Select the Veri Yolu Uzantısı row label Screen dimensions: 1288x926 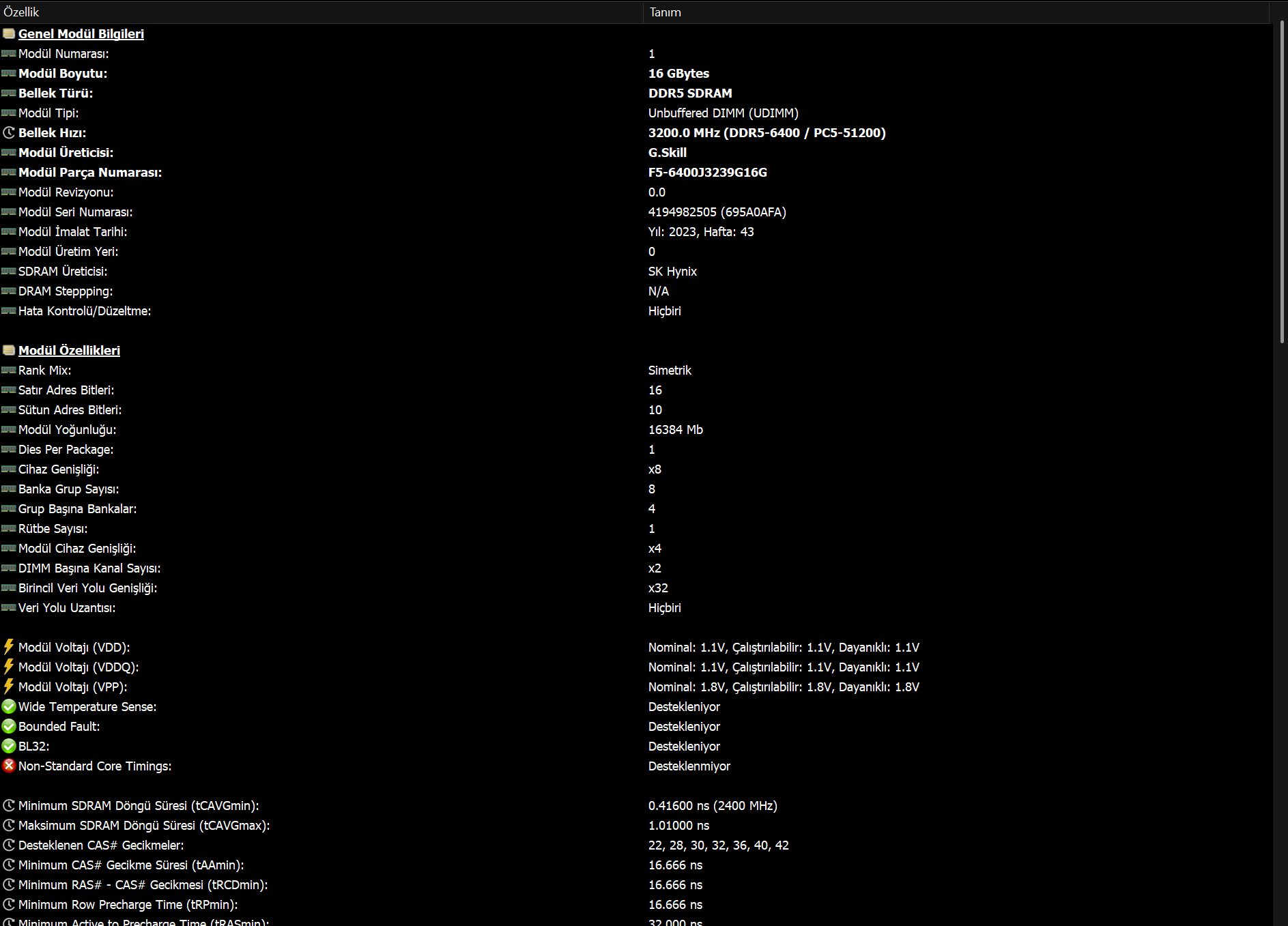[x=67, y=607]
